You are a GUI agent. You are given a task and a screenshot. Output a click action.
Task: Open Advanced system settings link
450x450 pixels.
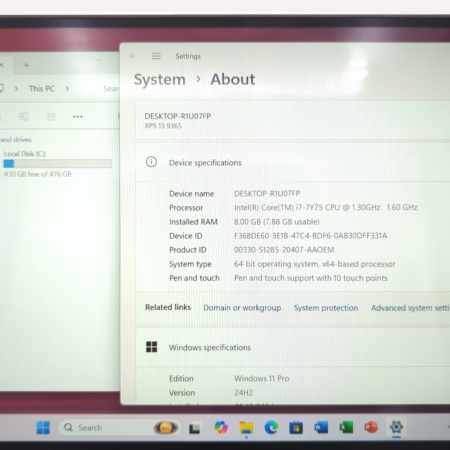pyautogui.click(x=410, y=308)
